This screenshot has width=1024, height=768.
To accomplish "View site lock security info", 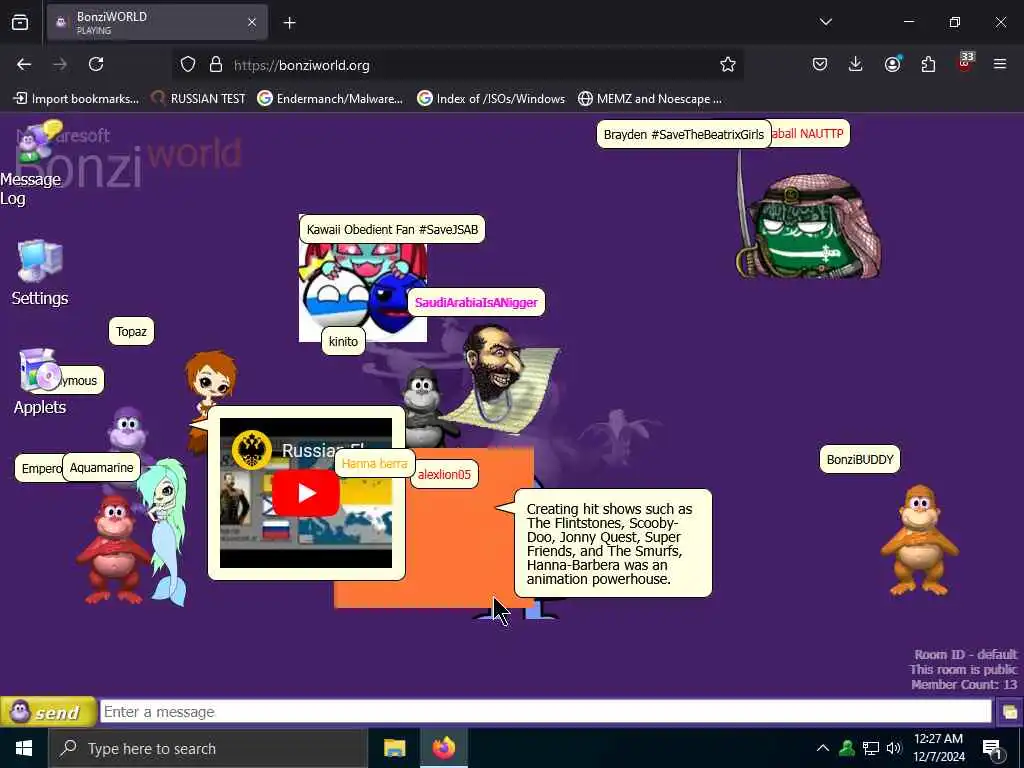I will click(x=216, y=65).
